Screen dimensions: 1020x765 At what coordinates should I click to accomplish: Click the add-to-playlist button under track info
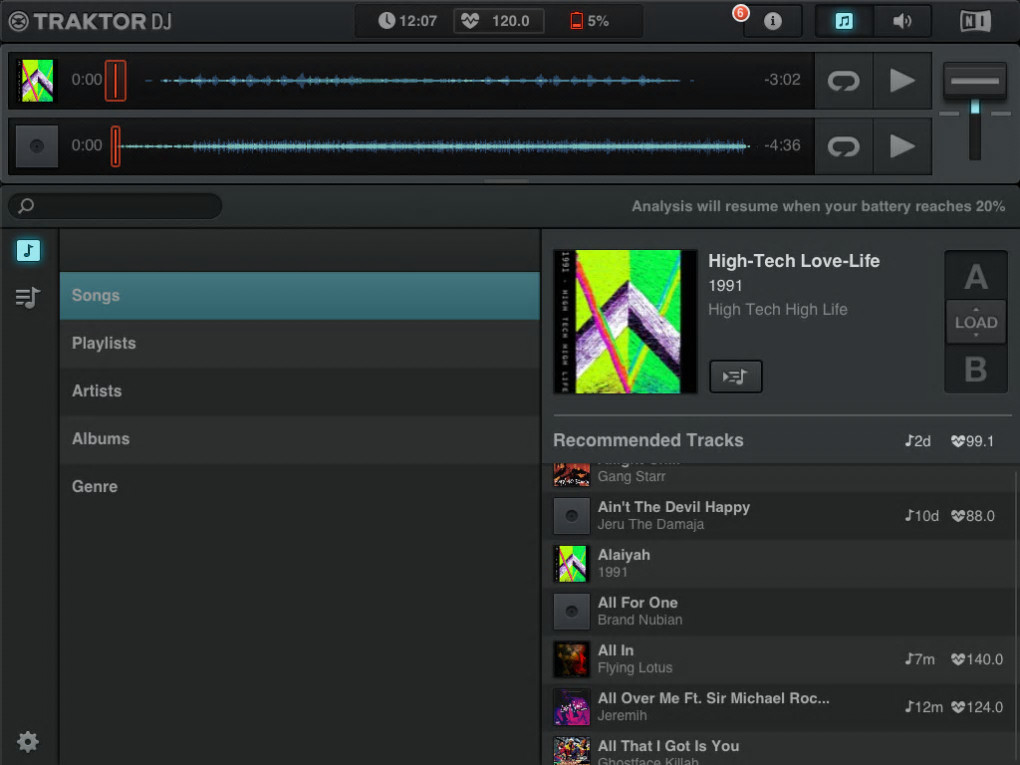point(736,376)
